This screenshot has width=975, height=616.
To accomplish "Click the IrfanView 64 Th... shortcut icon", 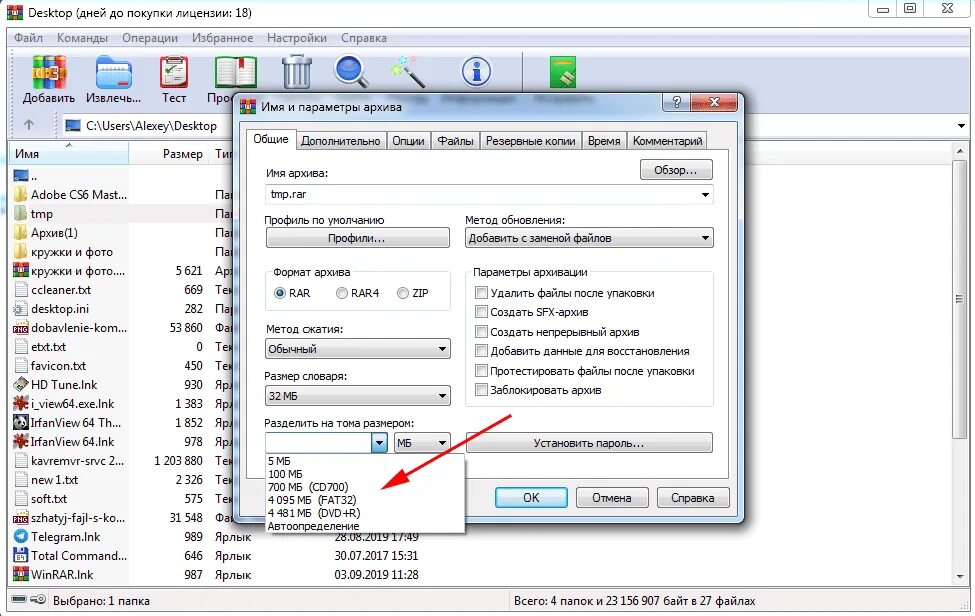I will tap(21, 423).
